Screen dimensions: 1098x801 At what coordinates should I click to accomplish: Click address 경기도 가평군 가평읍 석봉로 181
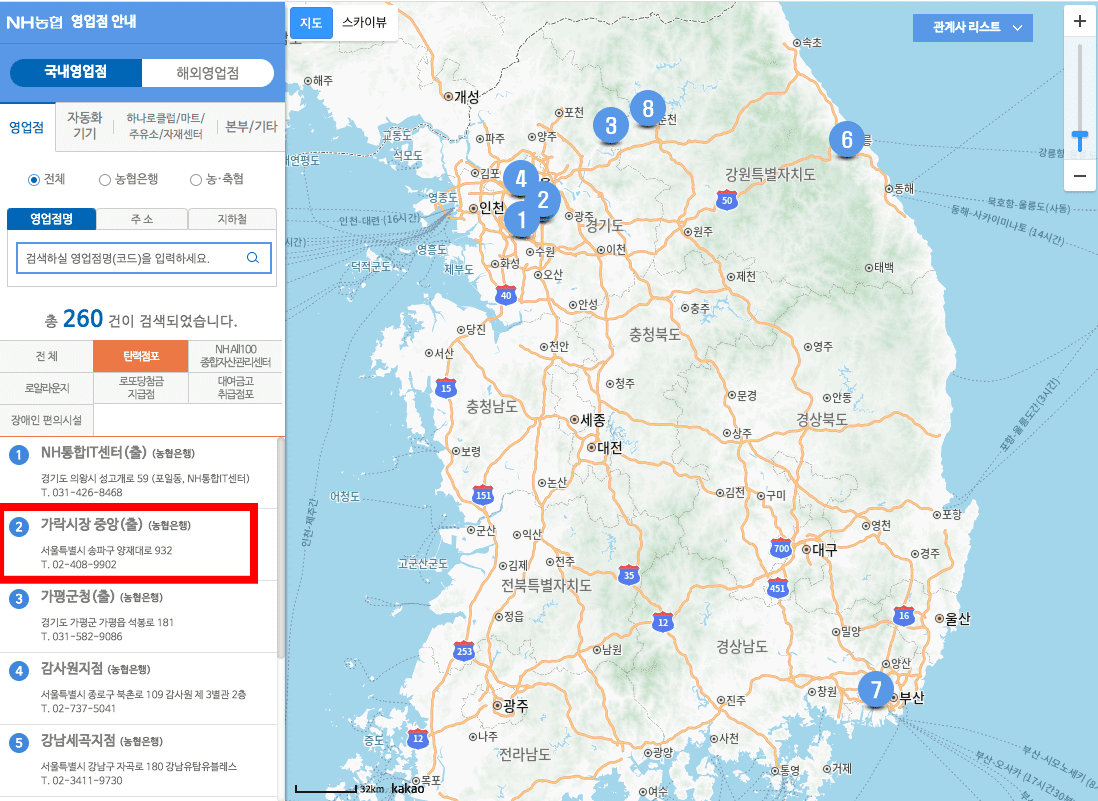tap(107, 622)
